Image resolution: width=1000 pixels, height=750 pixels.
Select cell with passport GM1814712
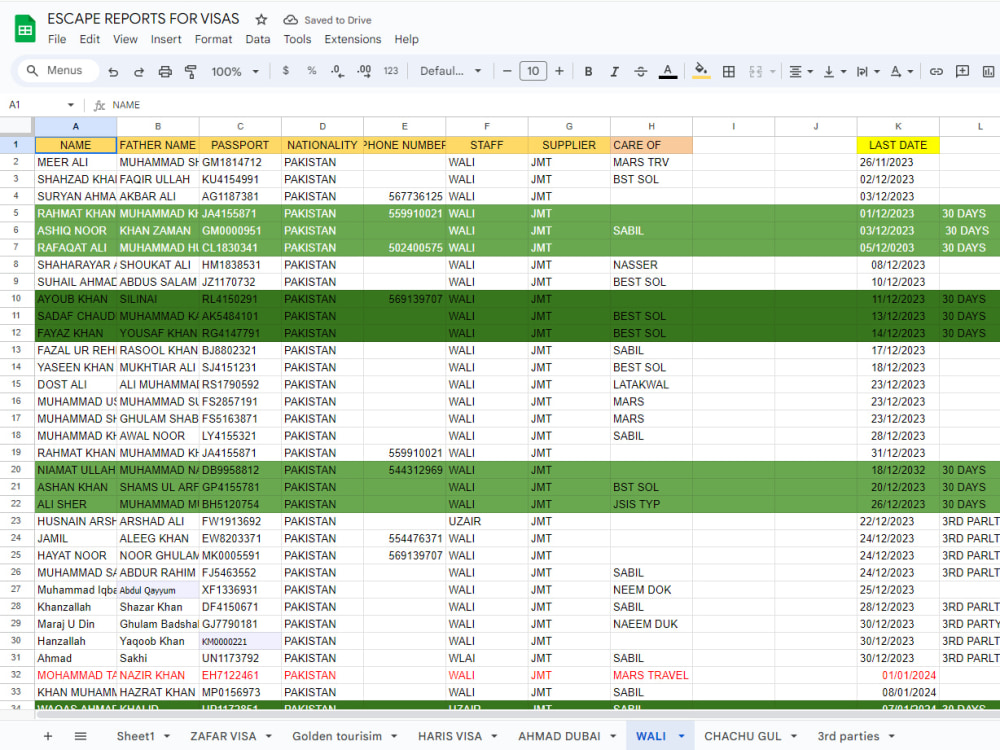(240, 162)
